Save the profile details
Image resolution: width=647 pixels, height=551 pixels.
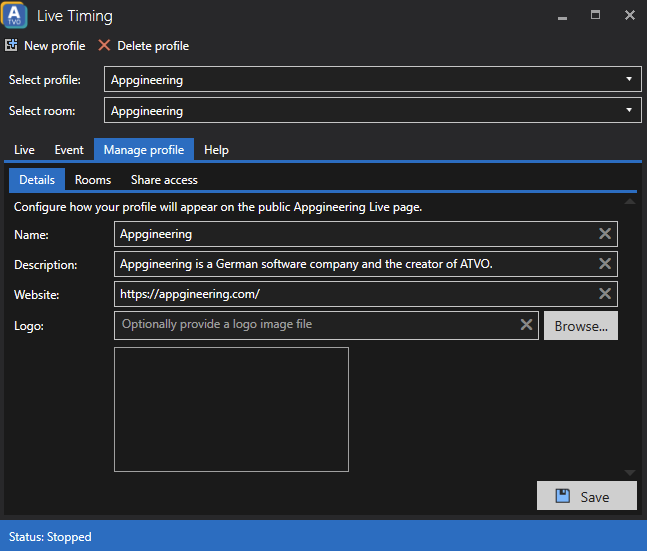click(586, 496)
